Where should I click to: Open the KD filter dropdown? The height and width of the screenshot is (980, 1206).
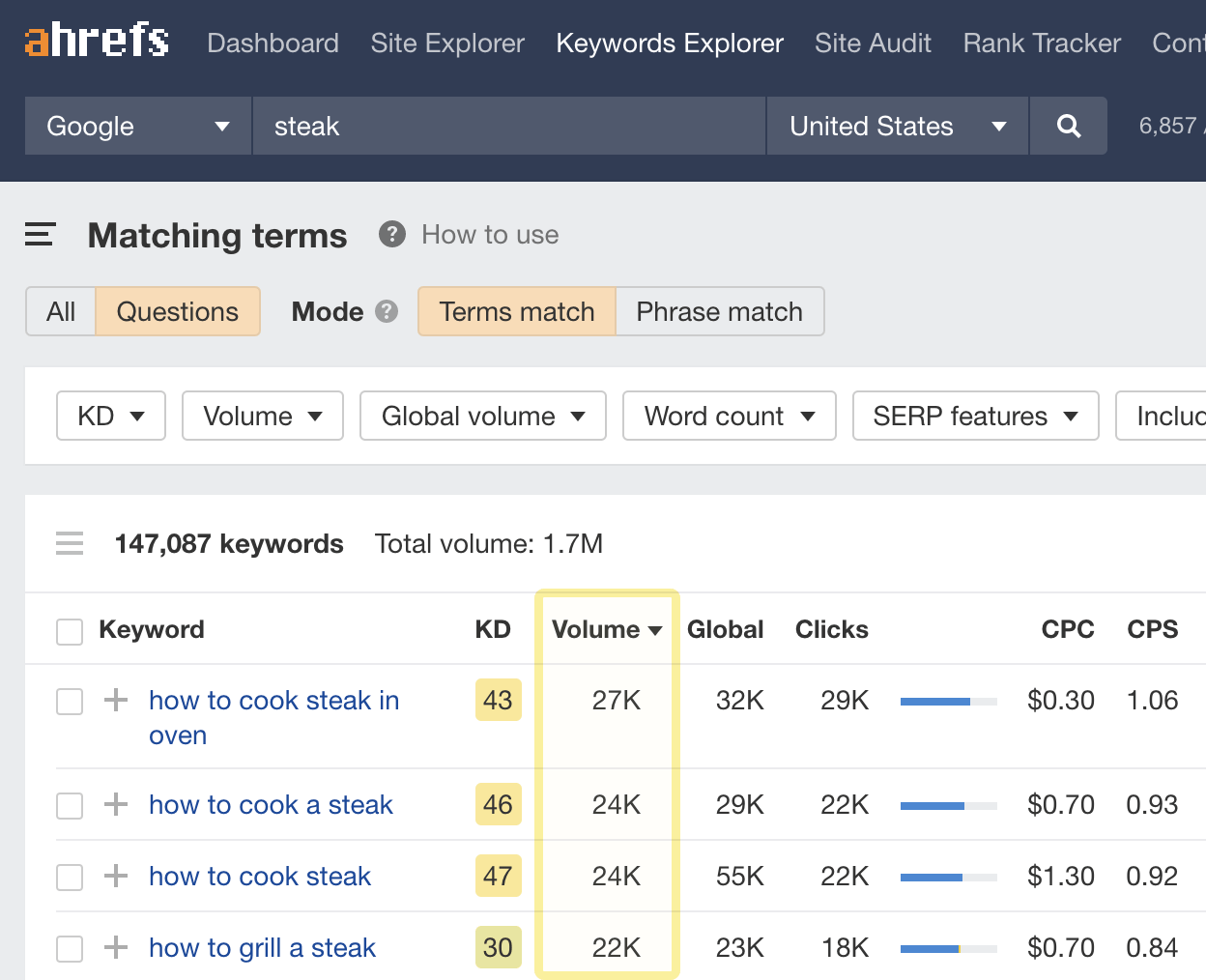pos(111,416)
